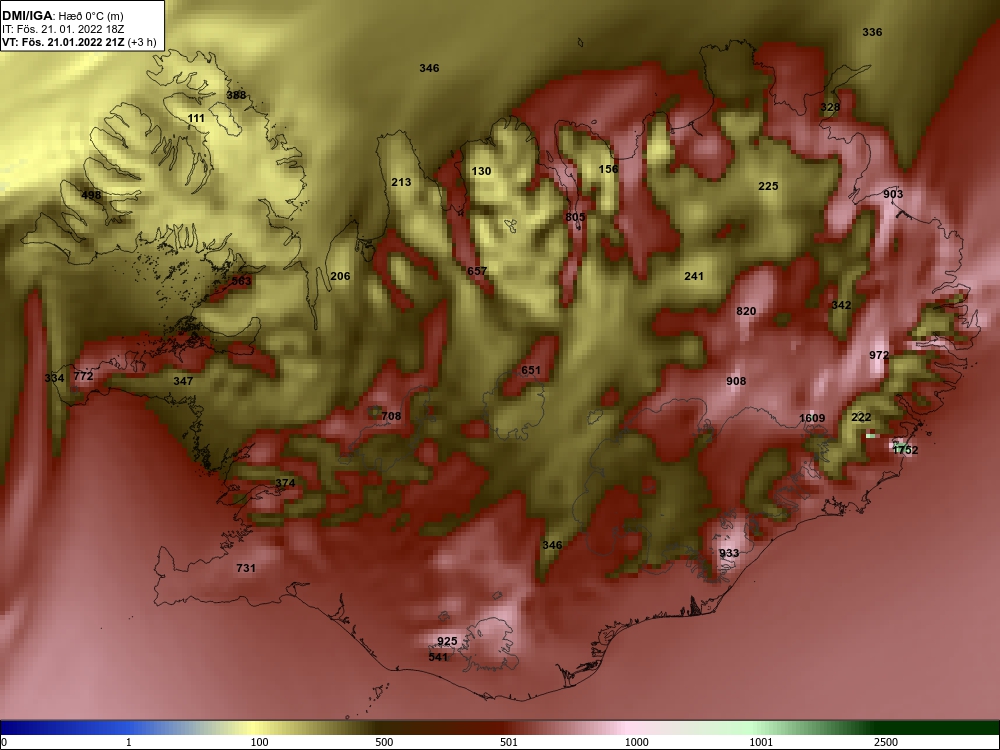Select the 213 value label
This screenshot has height=750, width=1000.
(401, 182)
